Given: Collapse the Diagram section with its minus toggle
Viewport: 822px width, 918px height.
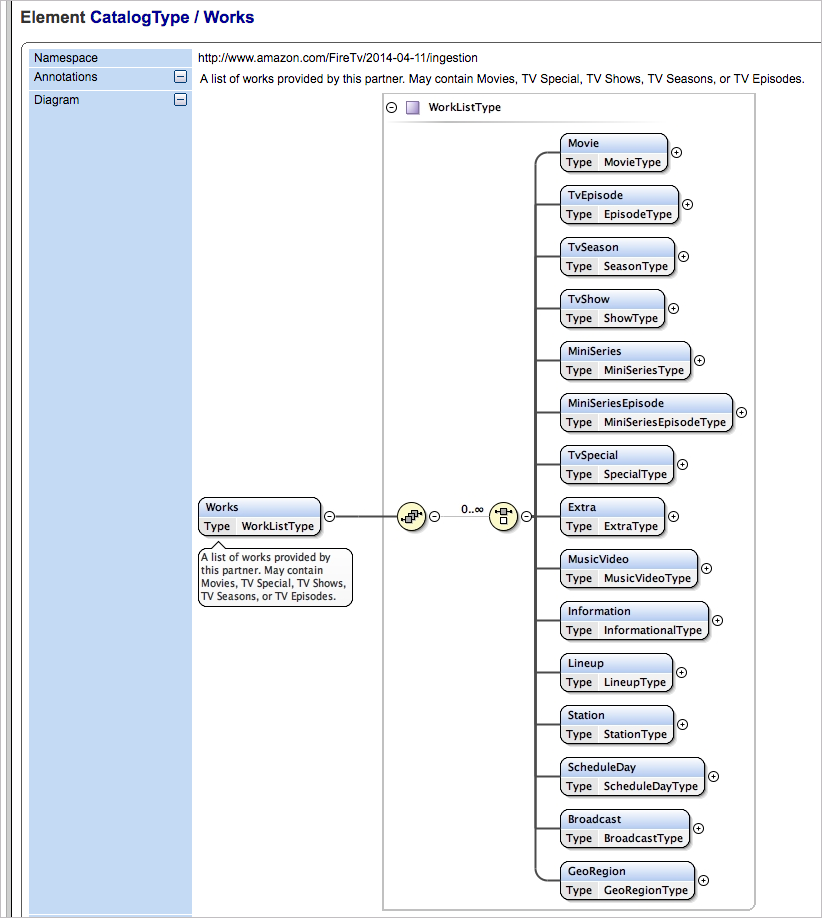Looking at the screenshot, I should pos(181,99).
